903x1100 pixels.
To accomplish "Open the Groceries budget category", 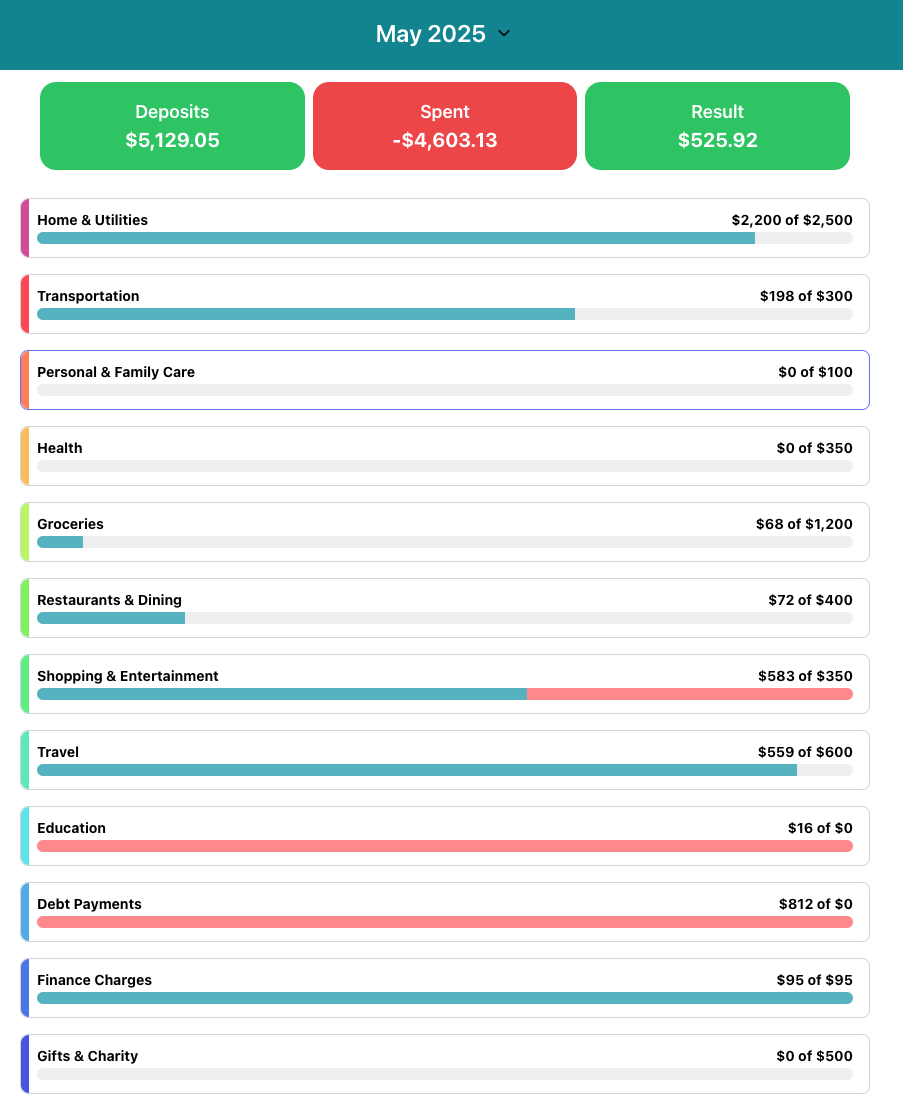I will pos(444,532).
